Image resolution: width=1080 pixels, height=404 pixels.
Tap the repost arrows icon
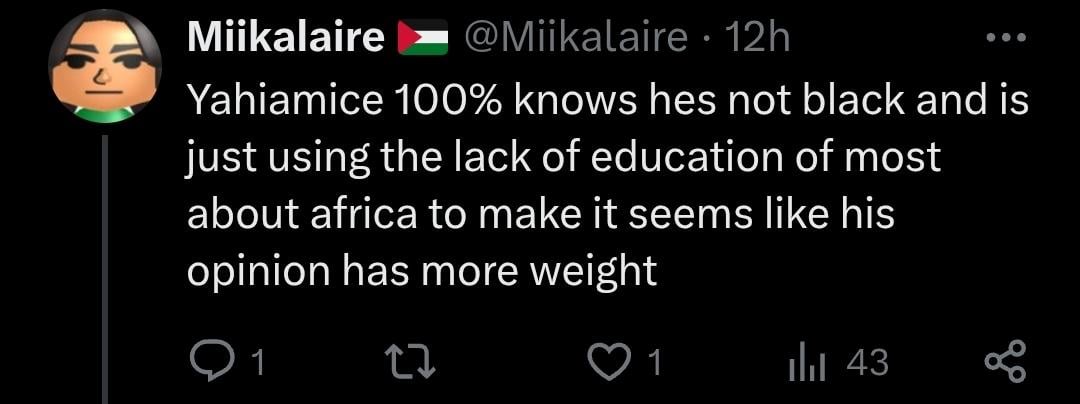pyautogui.click(x=408, y=361)
